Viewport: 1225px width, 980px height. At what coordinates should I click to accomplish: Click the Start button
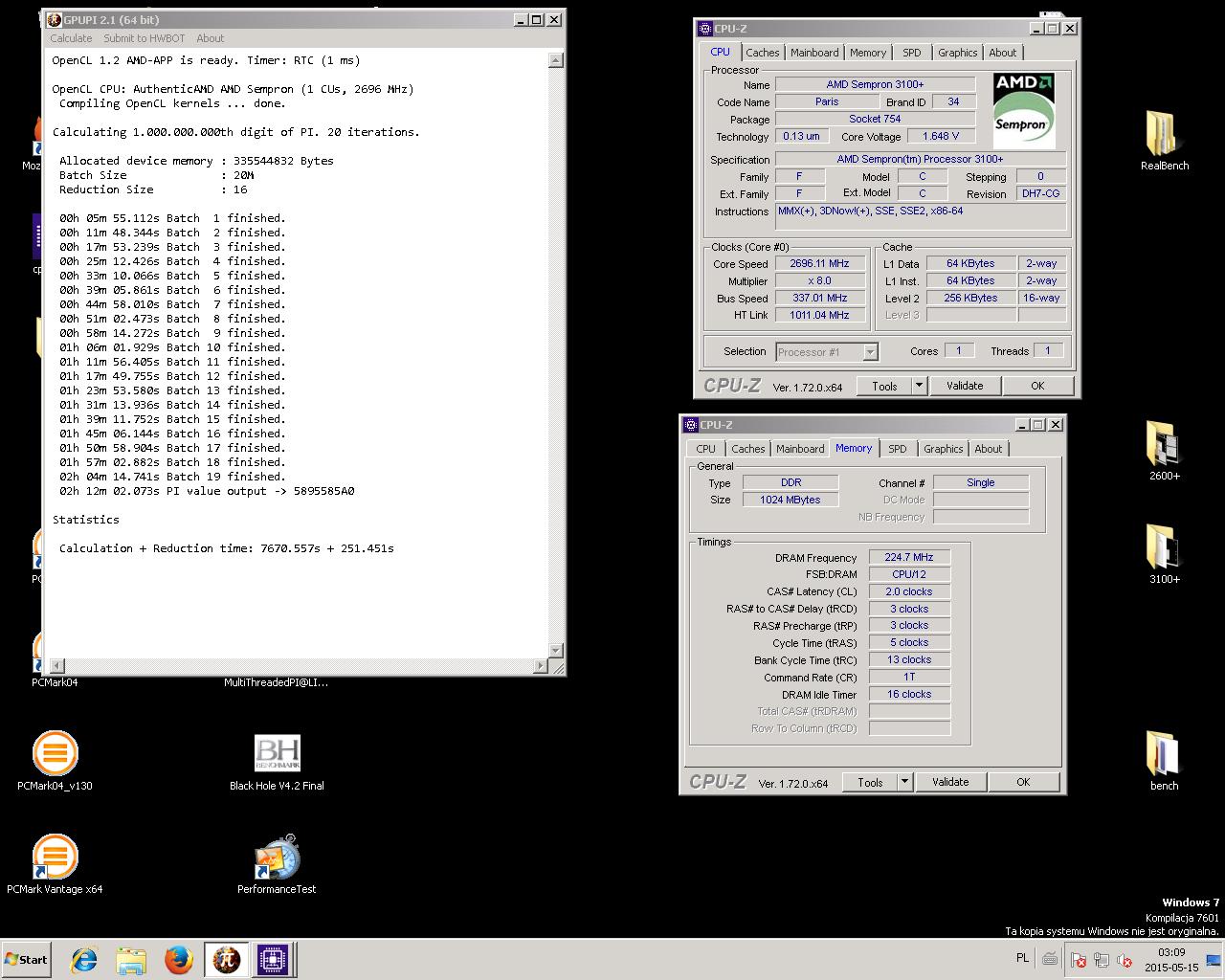(27, 960)
